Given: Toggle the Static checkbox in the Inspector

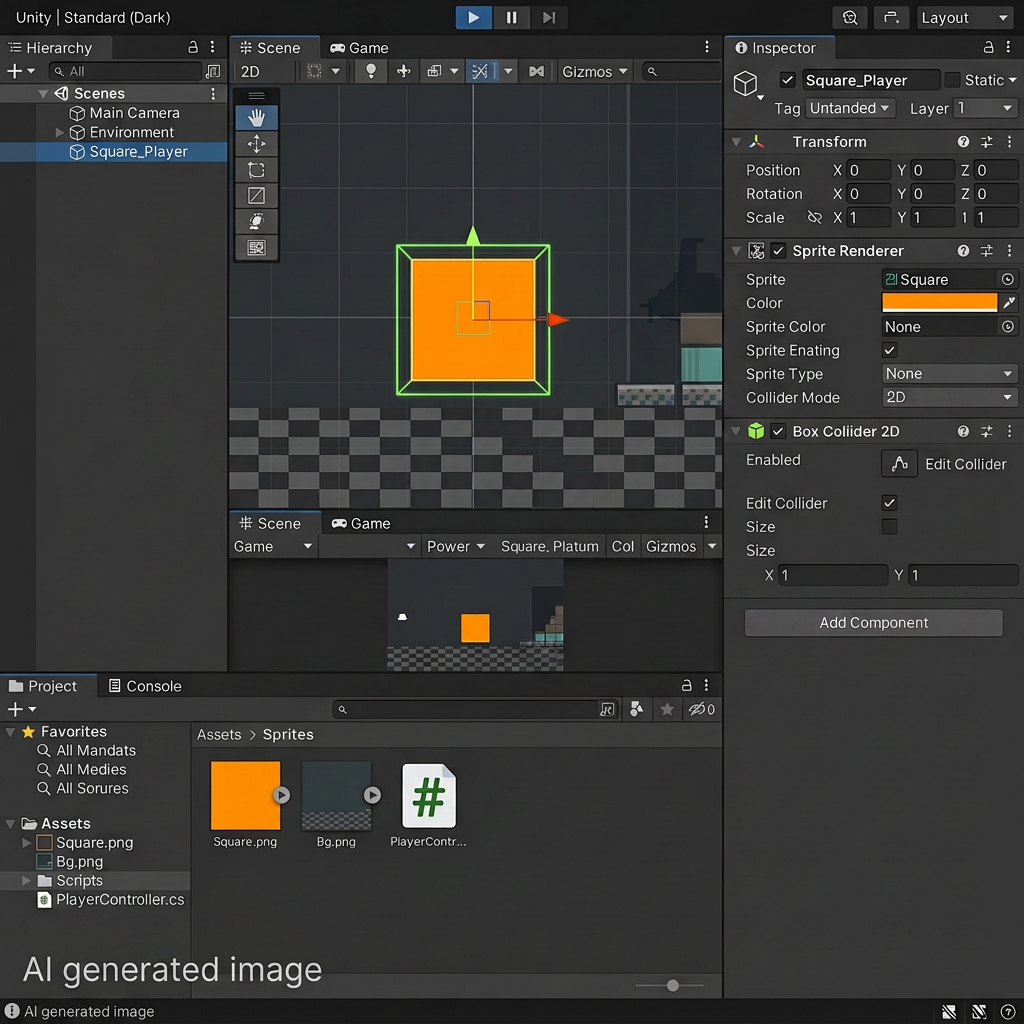Looking at the screenshot, I should (x=952, y=80).
